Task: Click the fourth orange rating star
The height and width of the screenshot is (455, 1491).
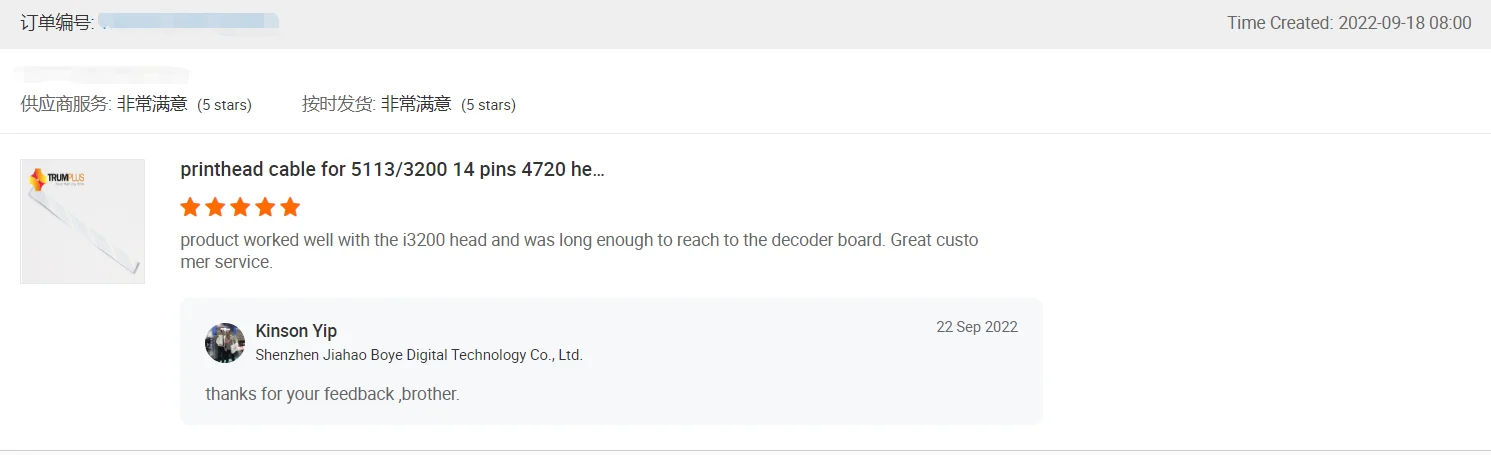Action: tap(265, 207)
